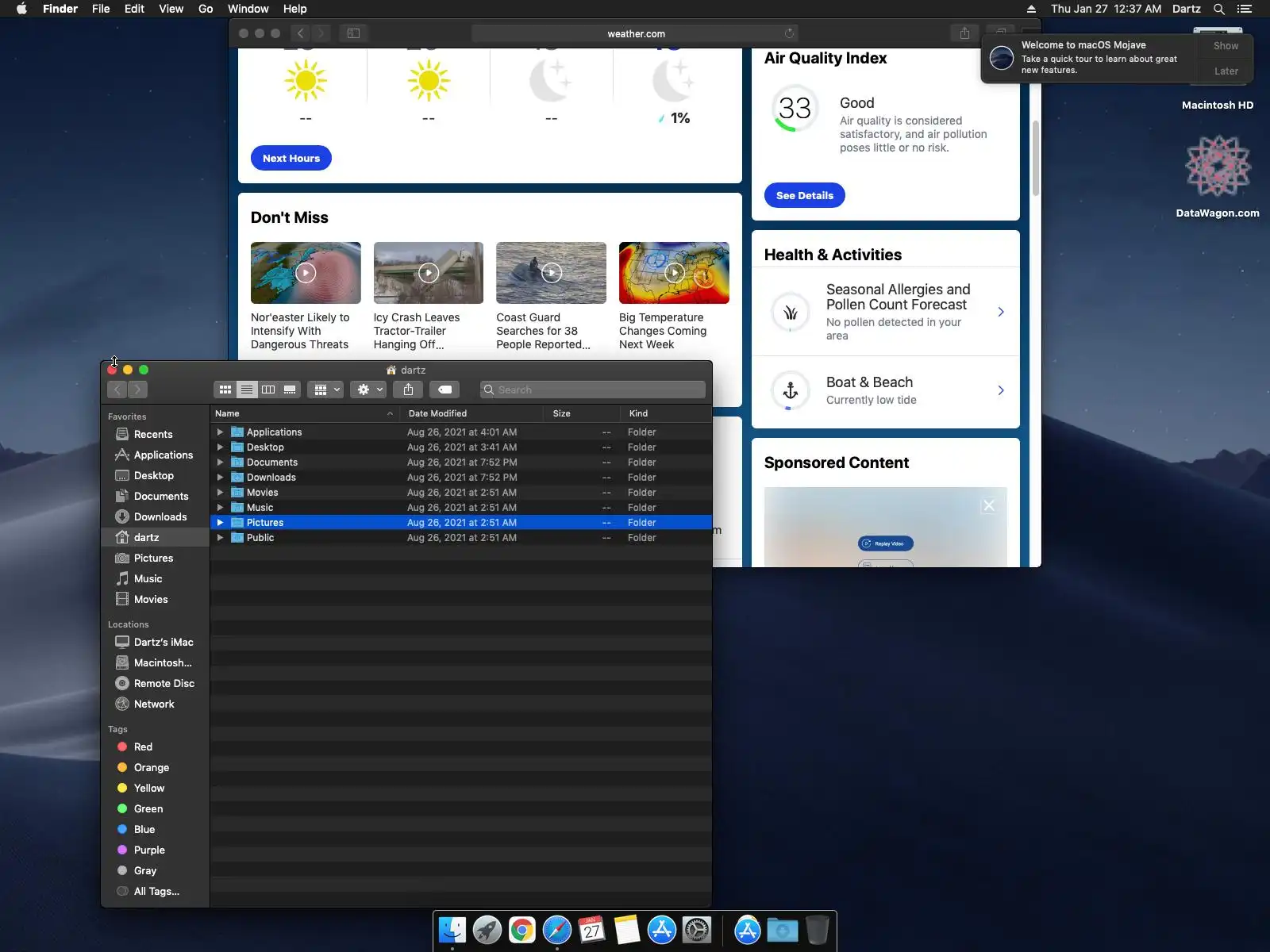This screenshot has height=952, width=1270.
Task: Expand the Public folder row
Action: 220,538
